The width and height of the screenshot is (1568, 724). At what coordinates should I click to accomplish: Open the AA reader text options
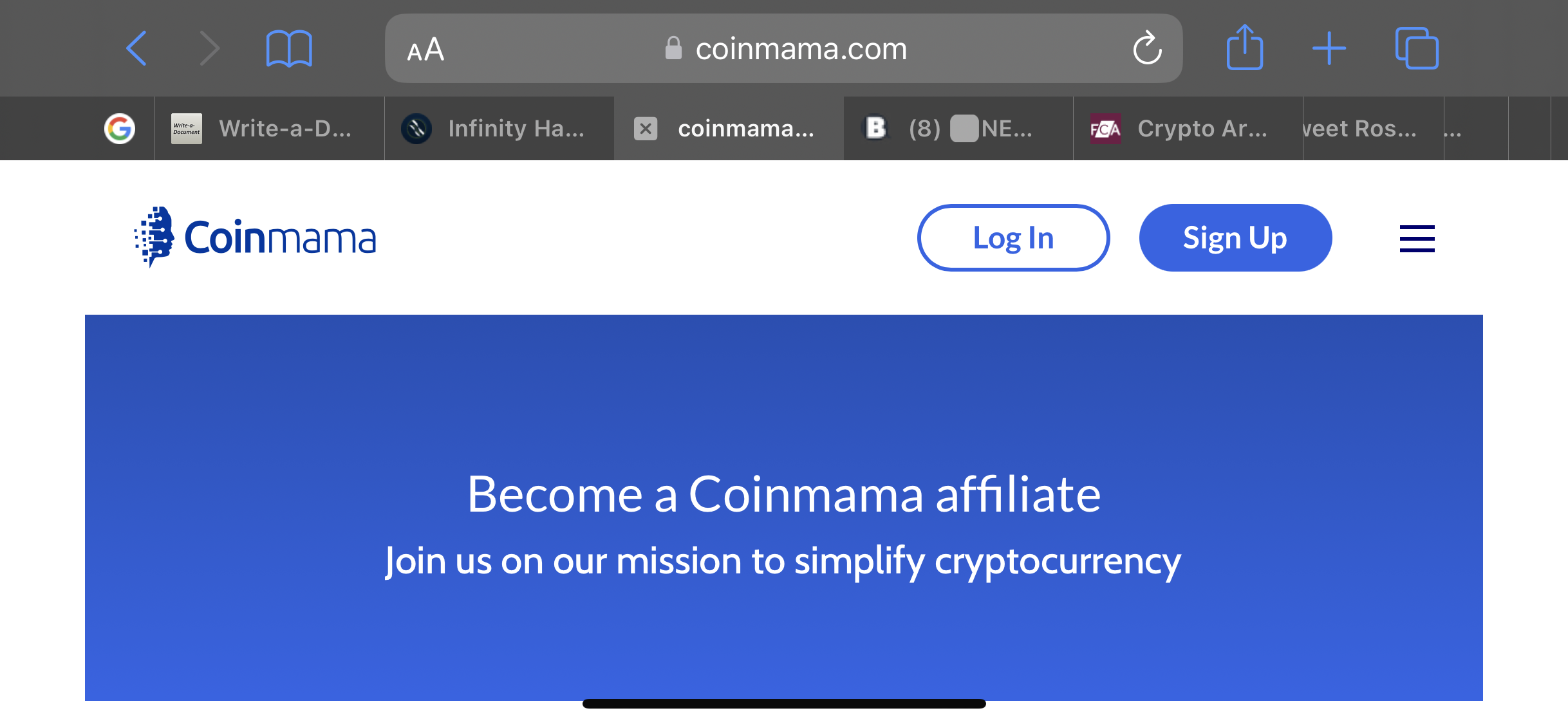[x=425, y=50]
